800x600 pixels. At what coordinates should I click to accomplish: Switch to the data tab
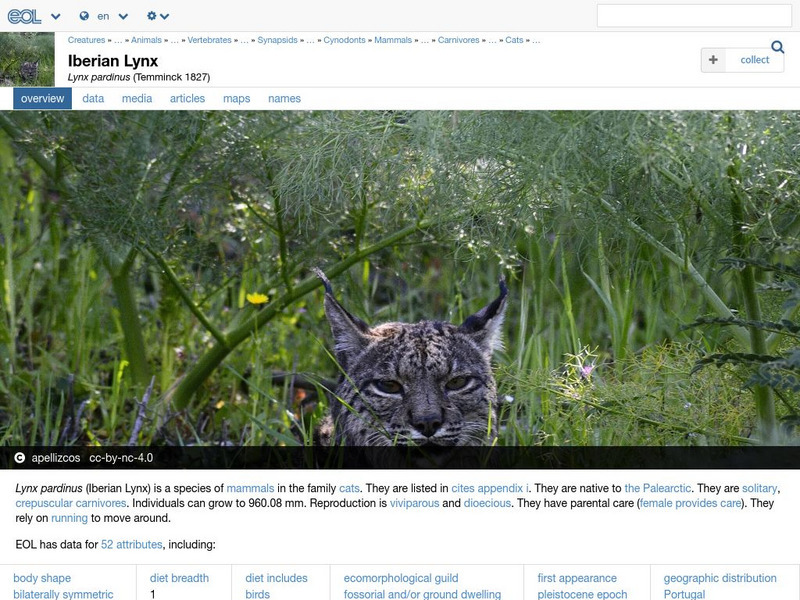coord(93,98)
